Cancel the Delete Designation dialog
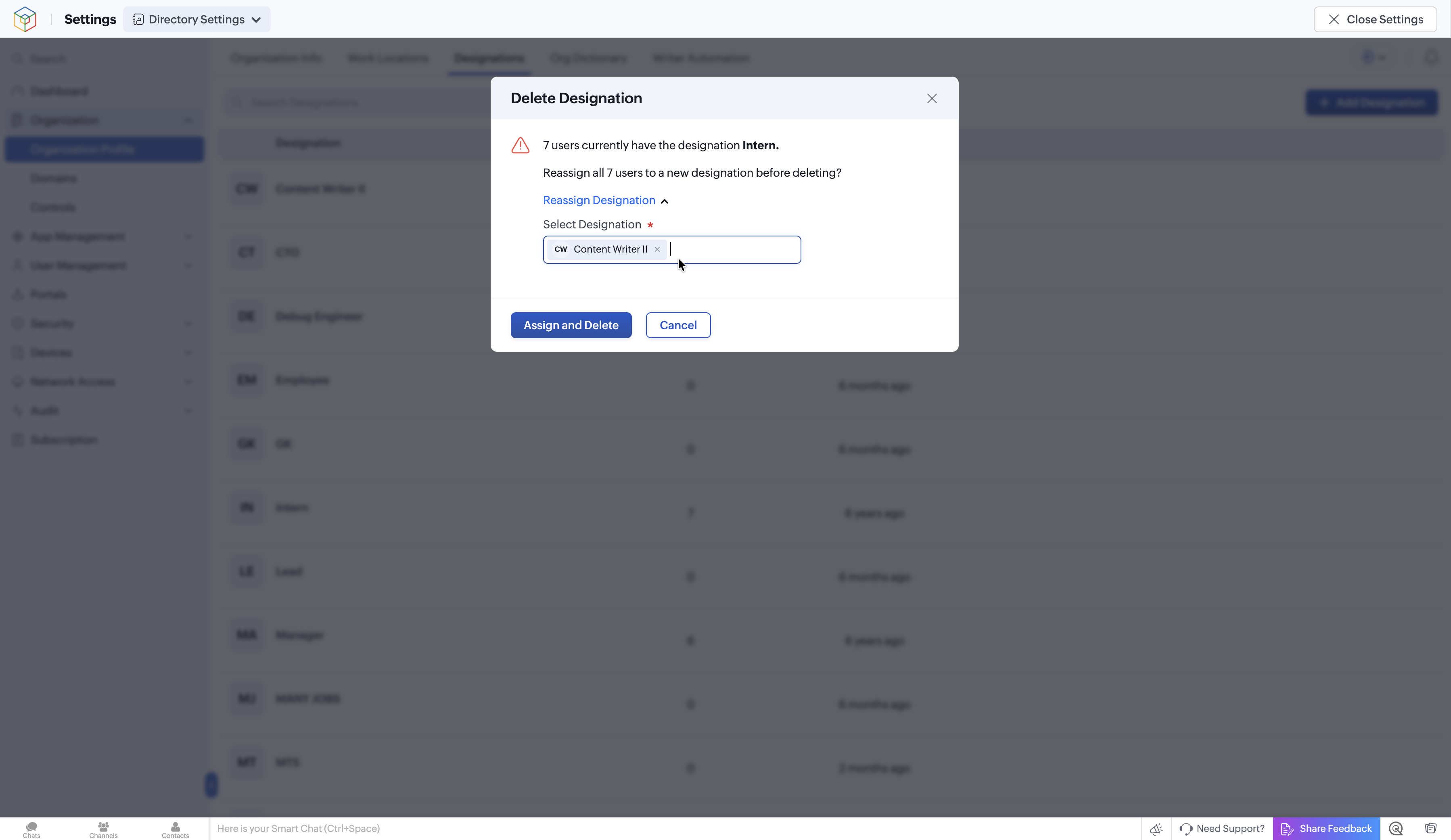1451x840 pixels. pos(678,325)
